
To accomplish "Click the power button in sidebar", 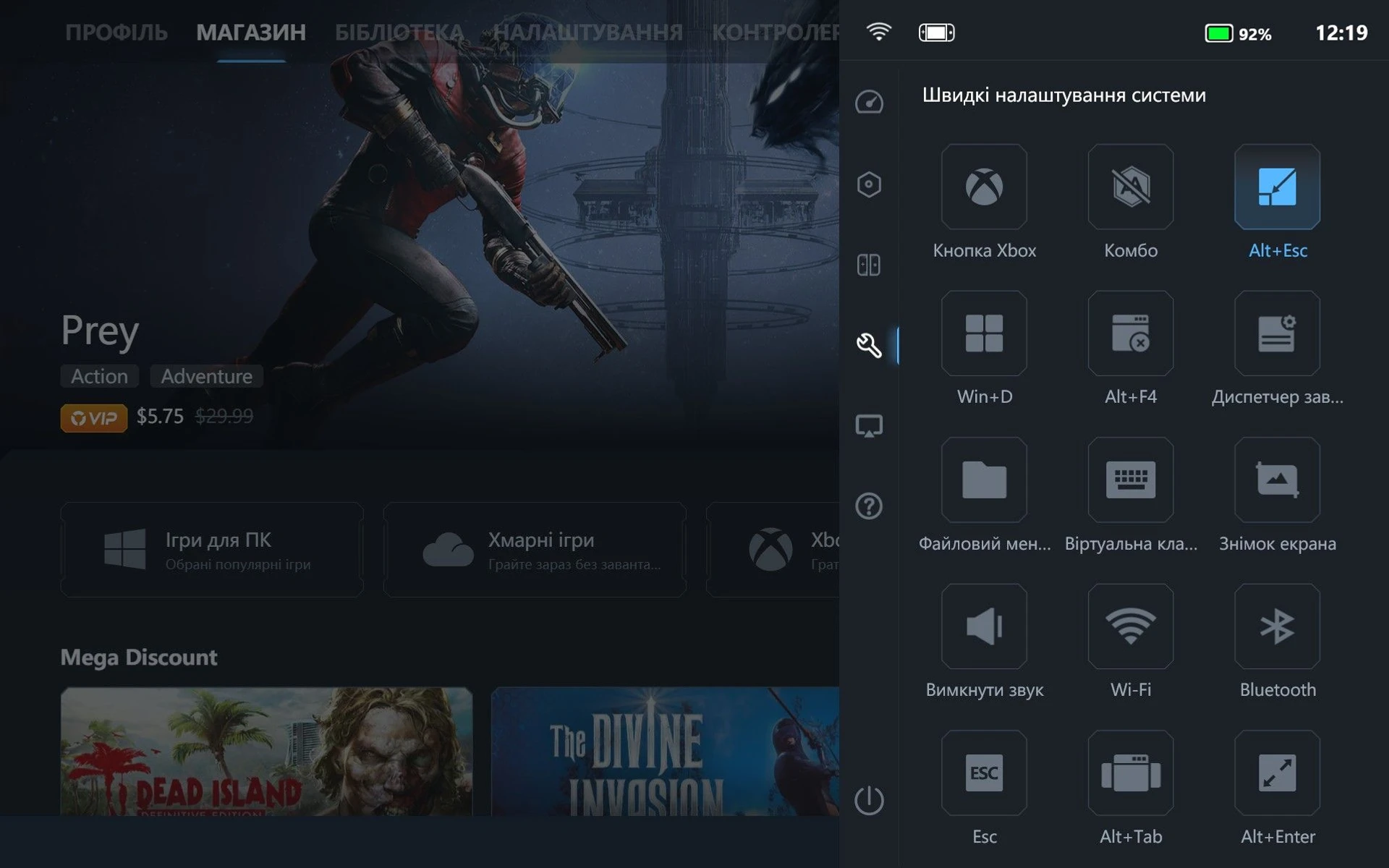I will click(869, 800).
